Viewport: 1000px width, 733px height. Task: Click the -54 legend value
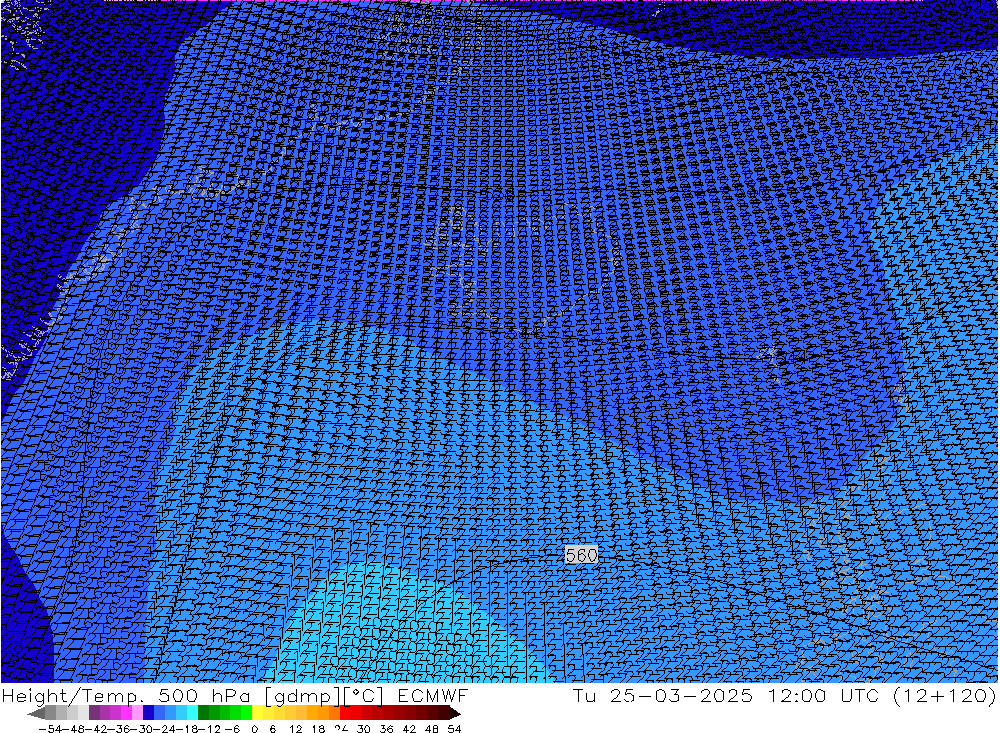(x=50, y=729)
